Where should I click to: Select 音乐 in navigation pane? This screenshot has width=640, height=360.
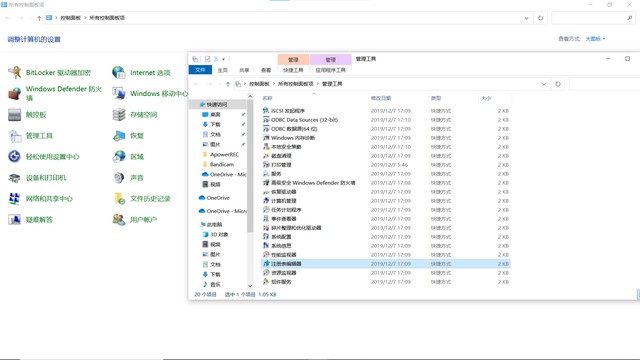tap(215, 284)
